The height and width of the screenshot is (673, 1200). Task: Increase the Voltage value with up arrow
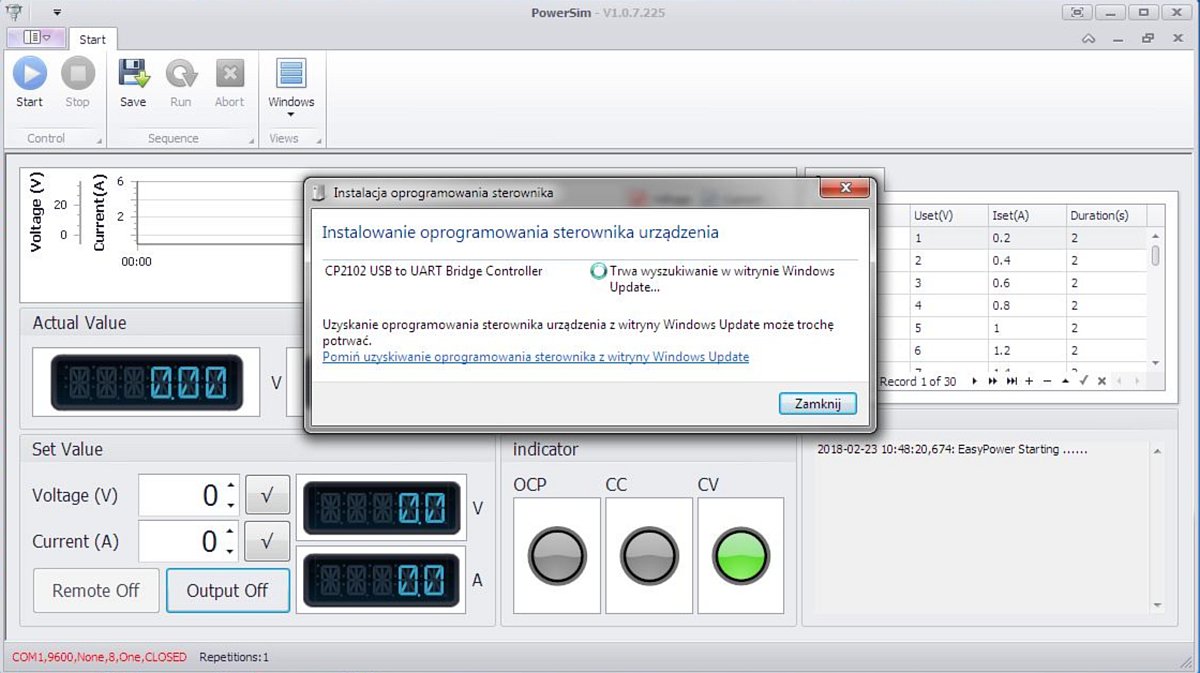tap(231, 486)
